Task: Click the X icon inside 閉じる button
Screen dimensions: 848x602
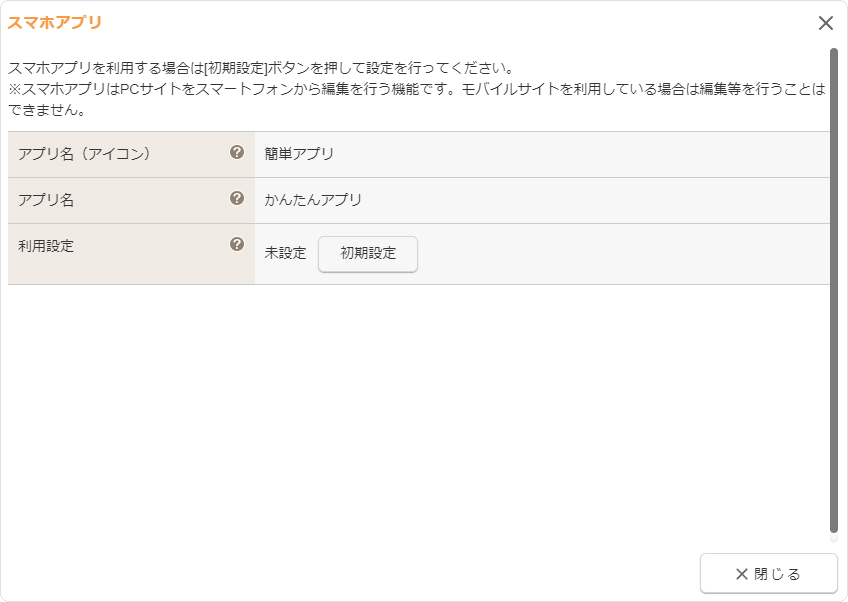Action: [x=741, y=574]
